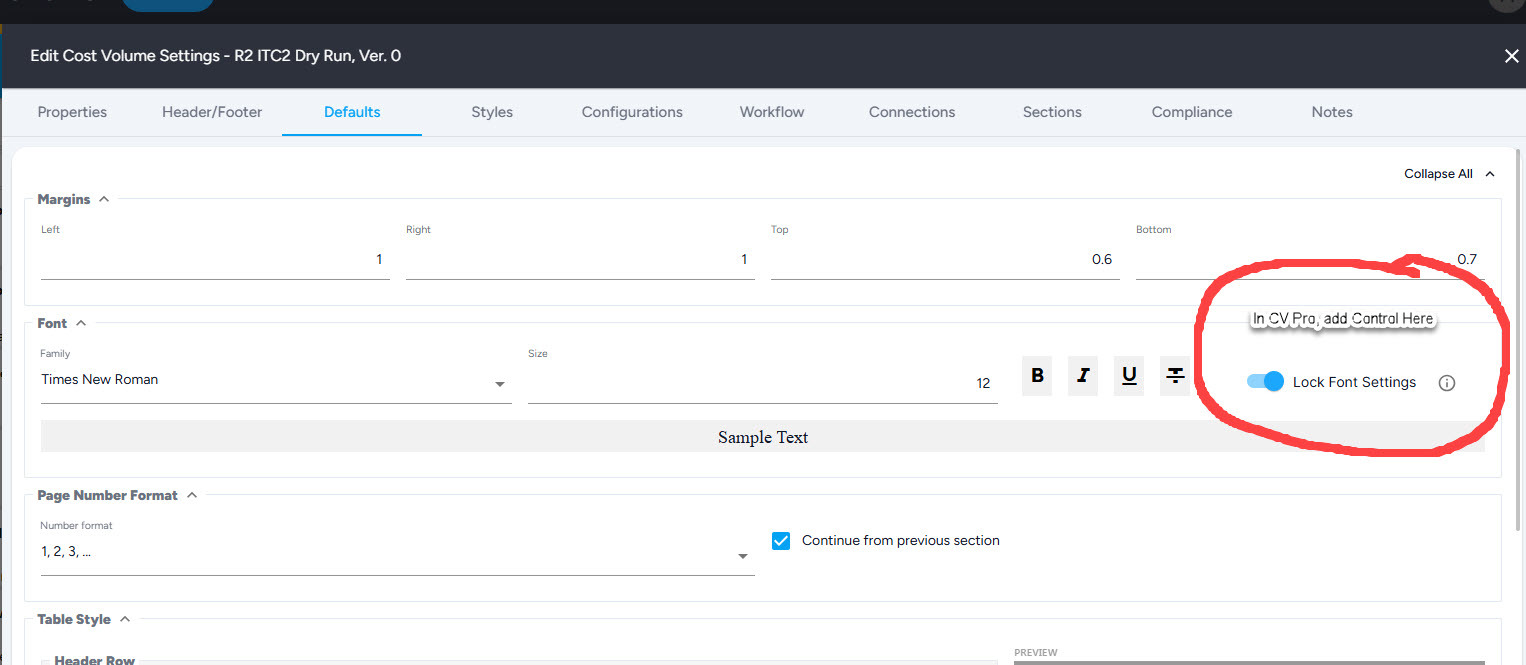The width and height of the screenshot is (1526, 665).
Task: Collapse the Table Style section
Action: 125,619
